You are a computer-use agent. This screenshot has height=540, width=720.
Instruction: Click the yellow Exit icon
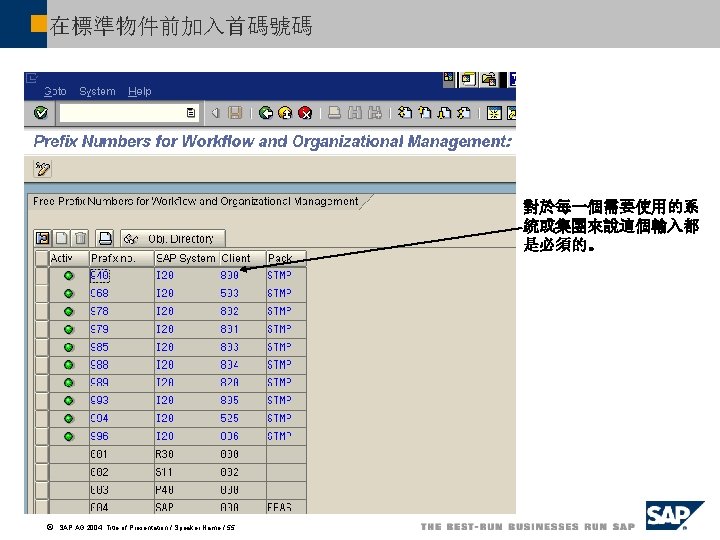285,112
